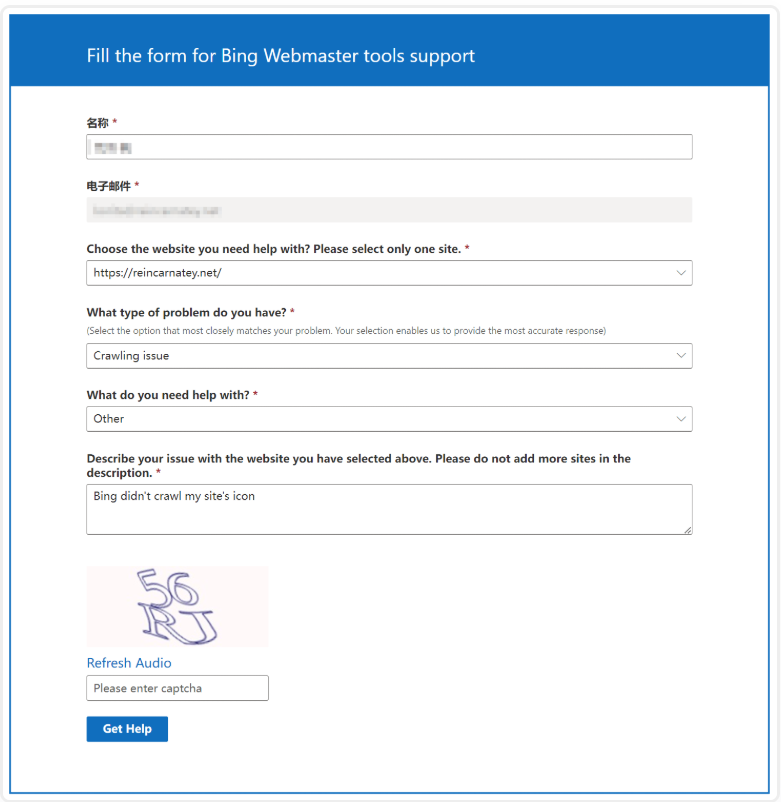Image resolution: width=781 pixels, height=802 pixels.
Task: Click the 'What do you need help with?' label
Action: [x=167, y=395]
